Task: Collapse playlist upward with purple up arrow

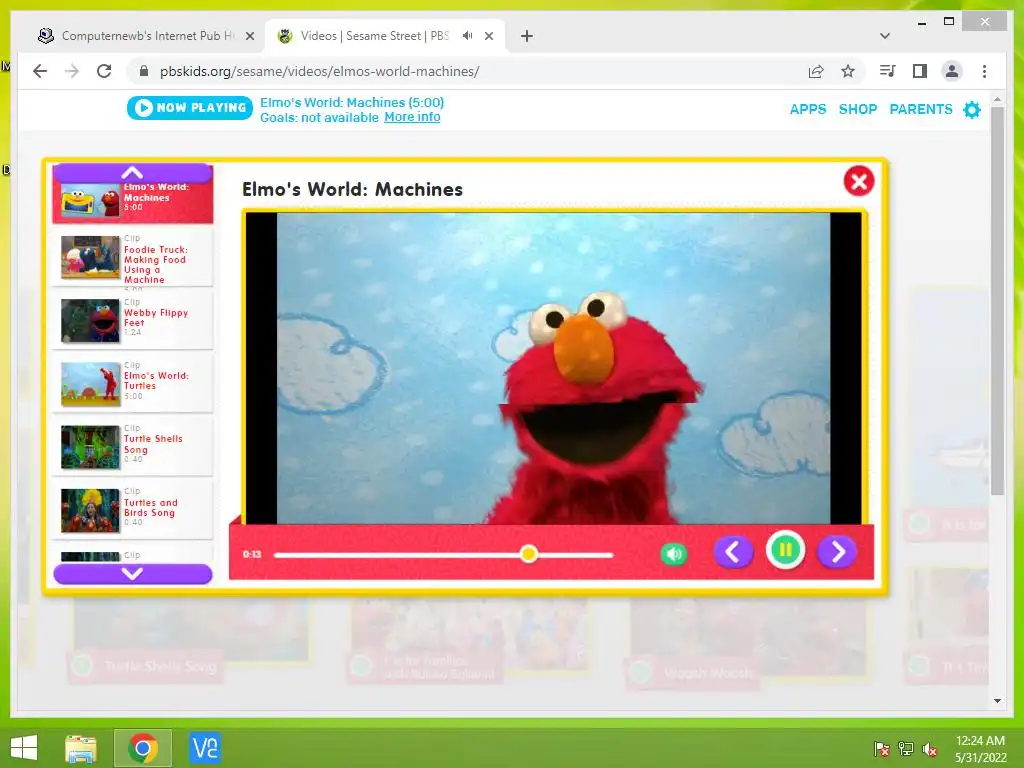Action: (133, 172)
